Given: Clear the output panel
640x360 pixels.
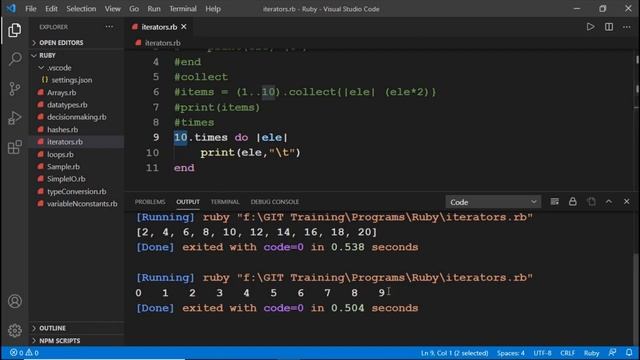Looking at the screenshot, I should tap(554, 202).
